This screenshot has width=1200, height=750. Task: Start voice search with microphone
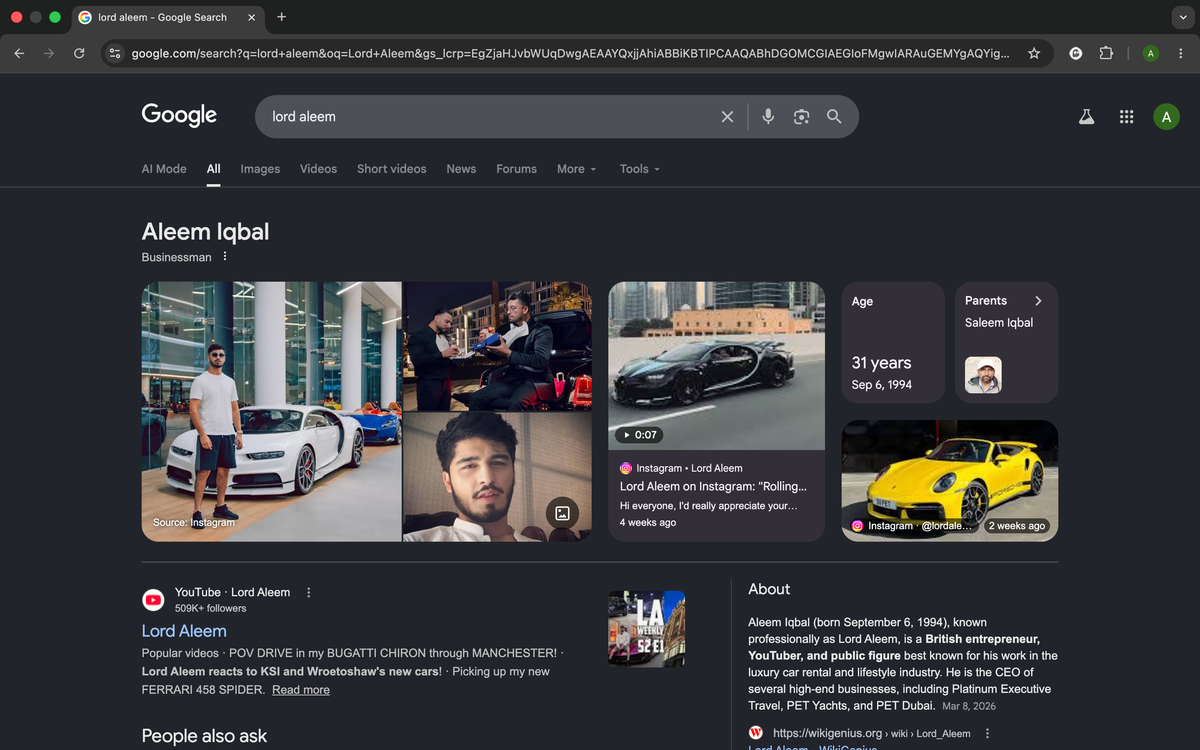pos(768,117)
